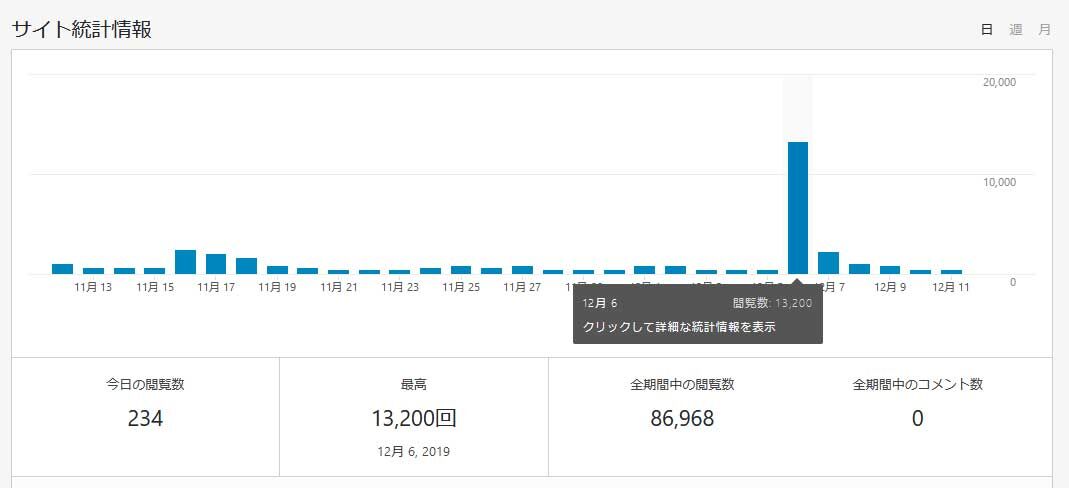Switch stats view to 週 (week)
The width and height of the screenshot is (1069, 488).
1016,30
